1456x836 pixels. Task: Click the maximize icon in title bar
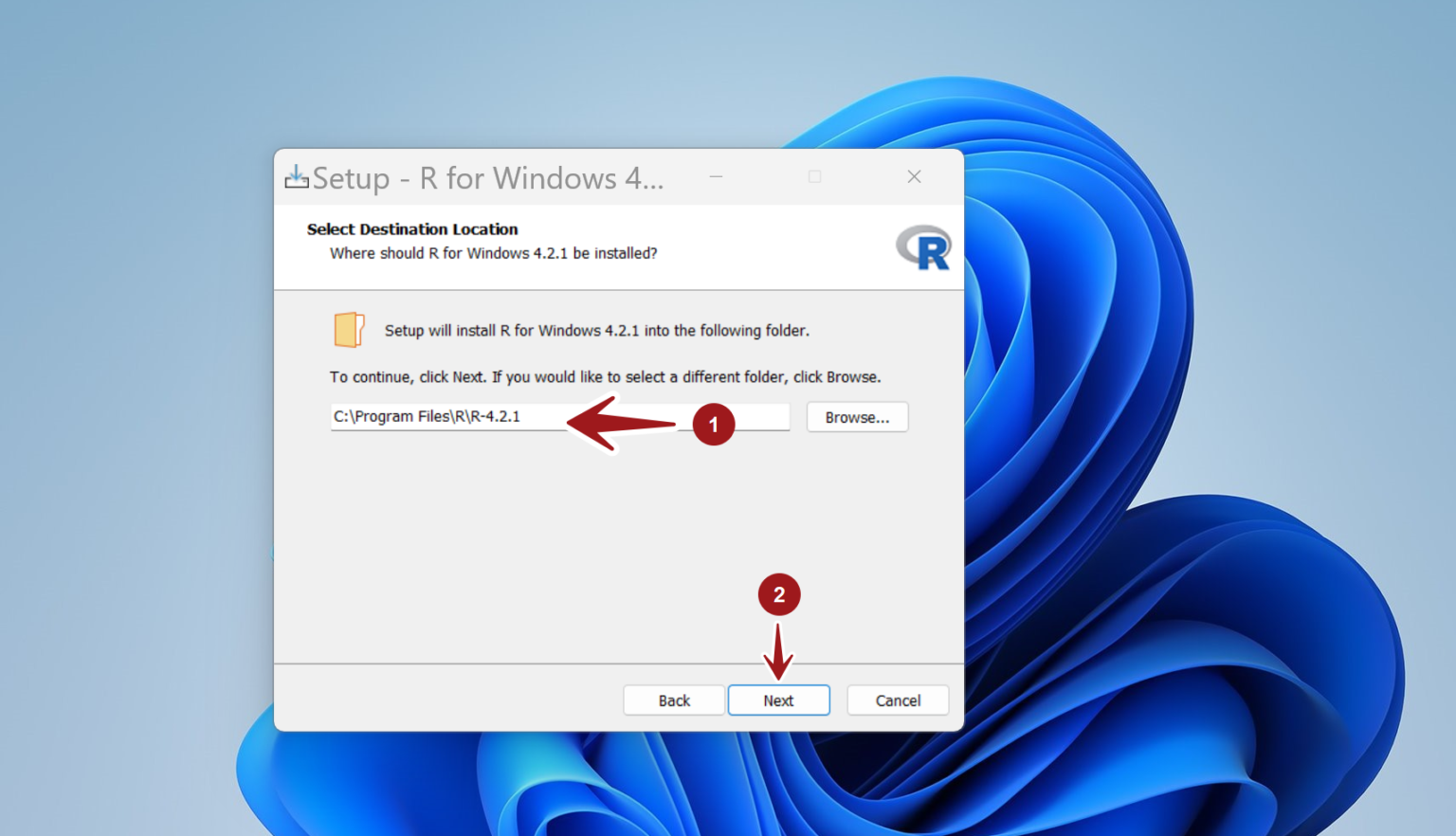click(x=814, y=176)
